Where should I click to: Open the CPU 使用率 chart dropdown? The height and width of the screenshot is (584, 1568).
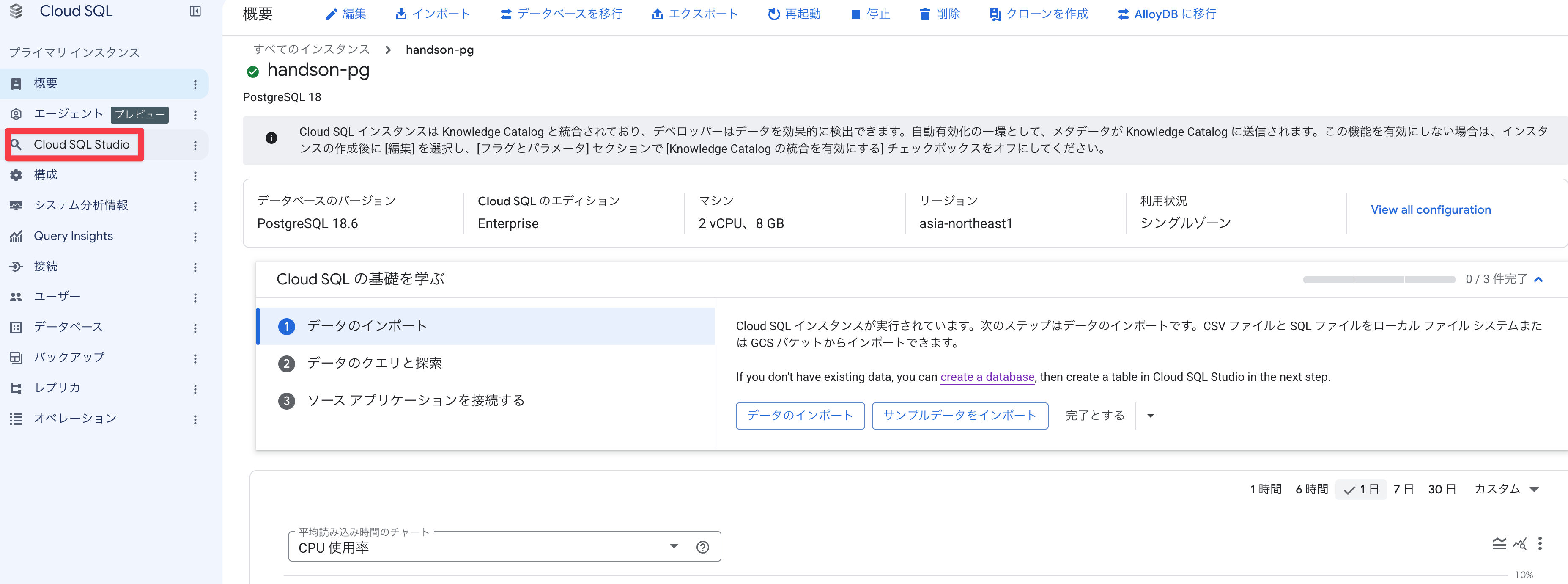pos(674,546)
